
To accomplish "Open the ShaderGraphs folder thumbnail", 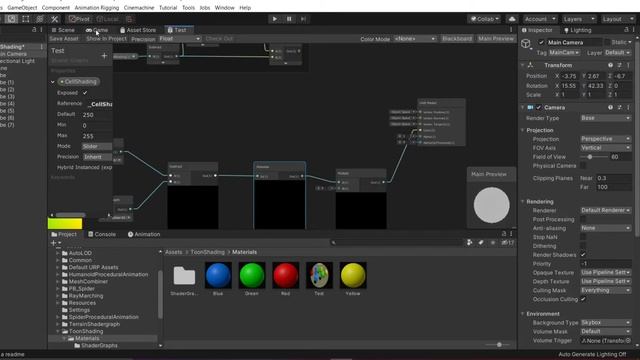I will pyautogui.click(x=184, y=276).
